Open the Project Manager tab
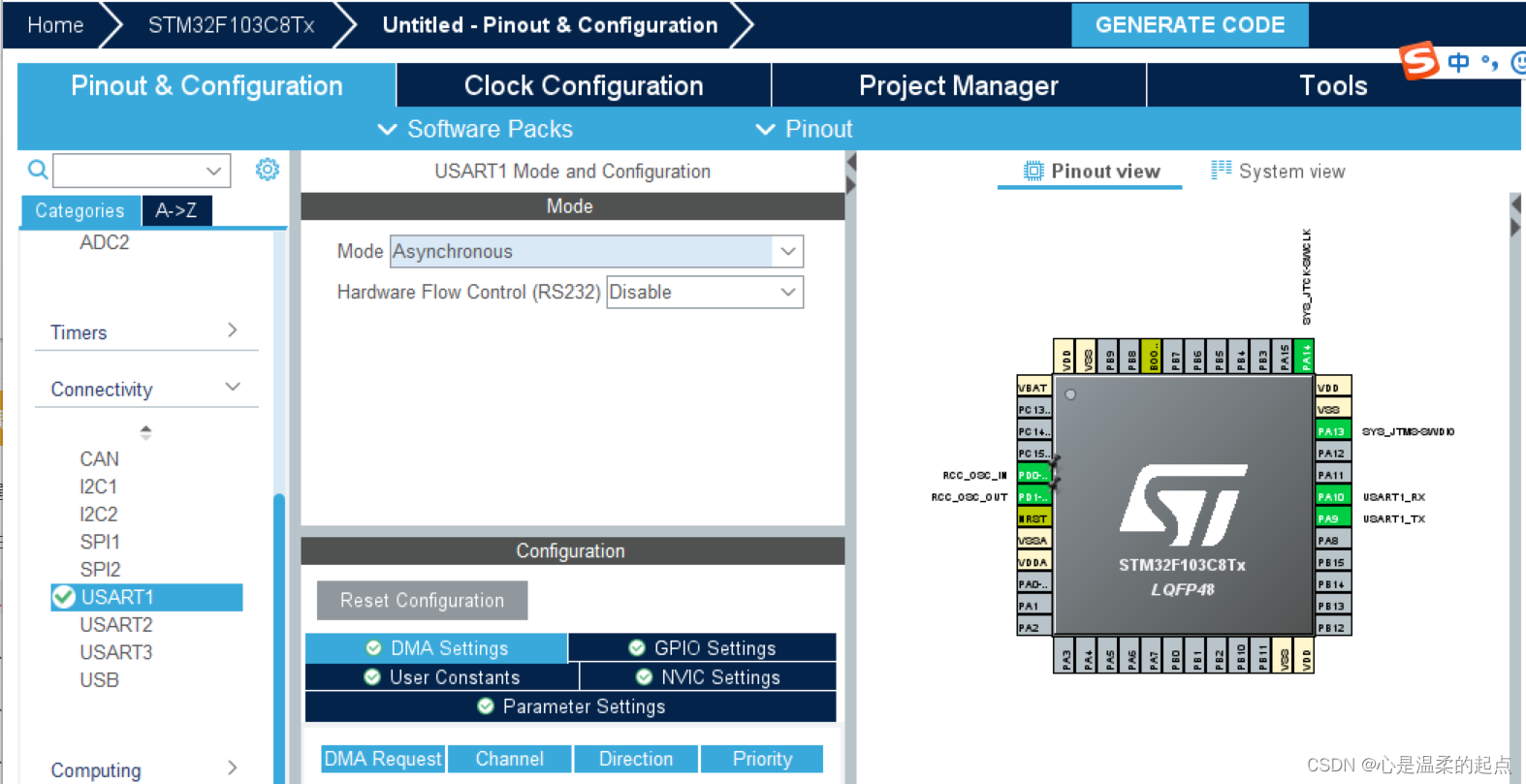The width and height of the screenshot is (1526, 784). pyautogui.click(x=959, y=85)
